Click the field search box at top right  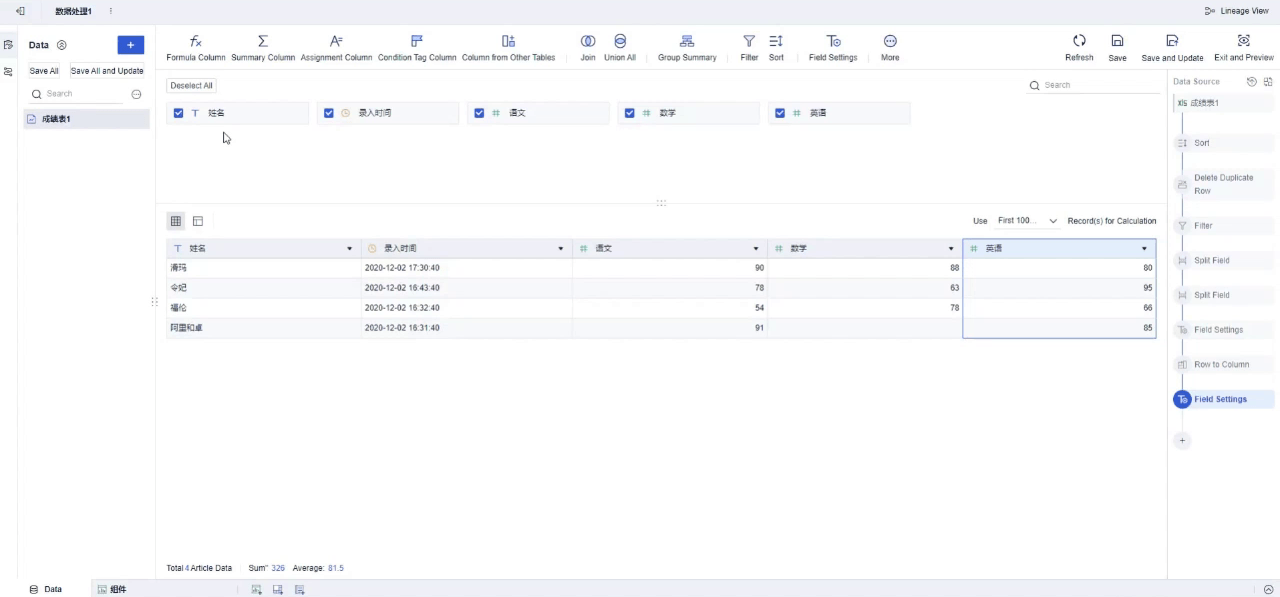click(x=1095, y=85)
